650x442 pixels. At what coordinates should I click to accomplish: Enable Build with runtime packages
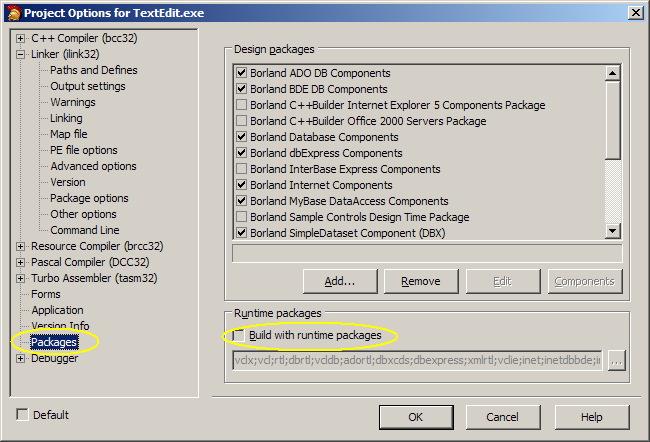240,335
